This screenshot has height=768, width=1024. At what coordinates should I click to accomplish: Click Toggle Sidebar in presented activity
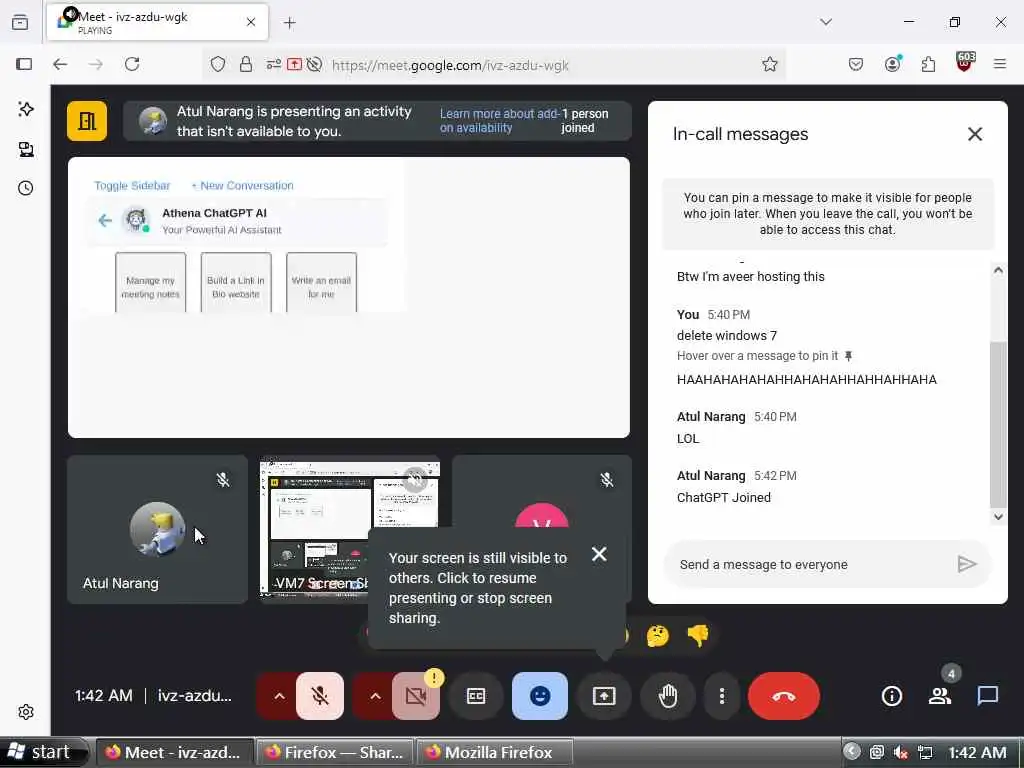coord(132,185)
